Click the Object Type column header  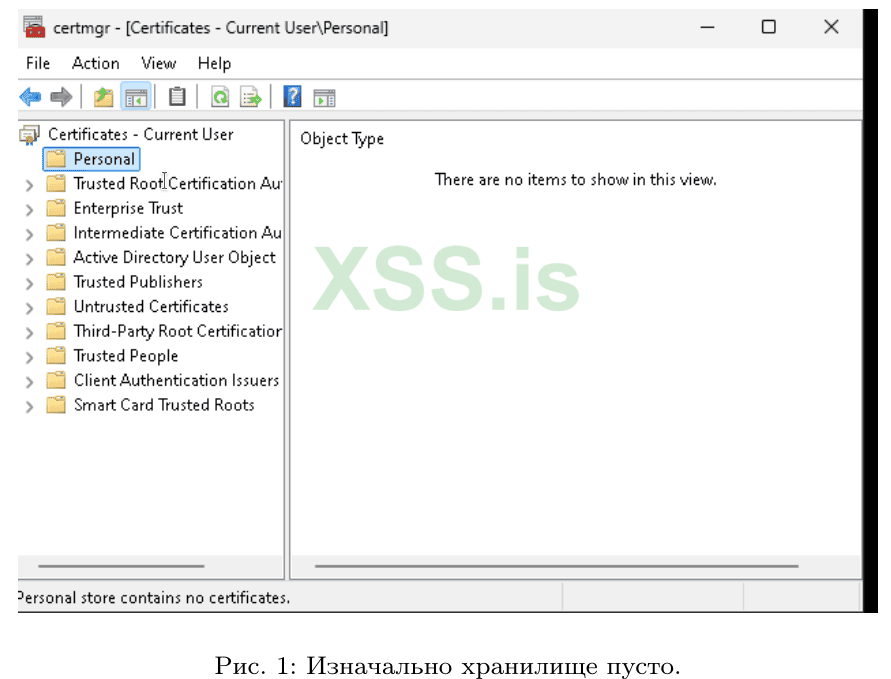[x=342, y=139]
